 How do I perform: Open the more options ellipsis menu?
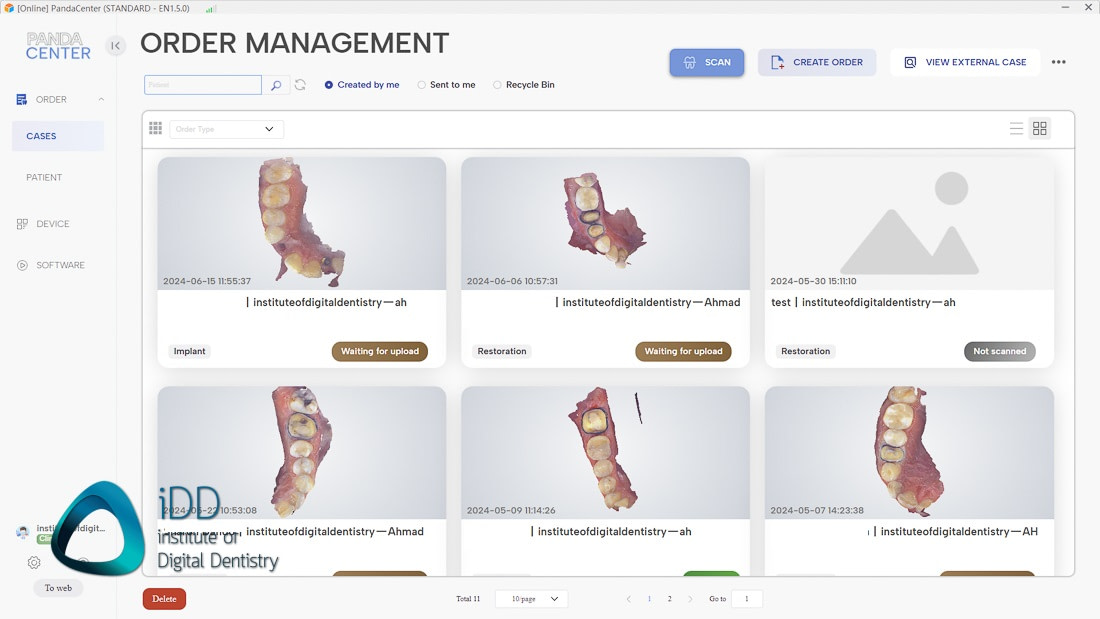coord(1058,61)
